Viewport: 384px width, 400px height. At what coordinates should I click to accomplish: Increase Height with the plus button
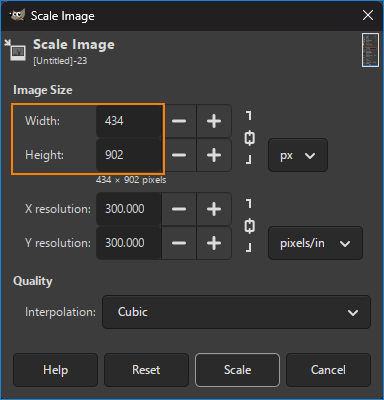(x=214, y=155)
